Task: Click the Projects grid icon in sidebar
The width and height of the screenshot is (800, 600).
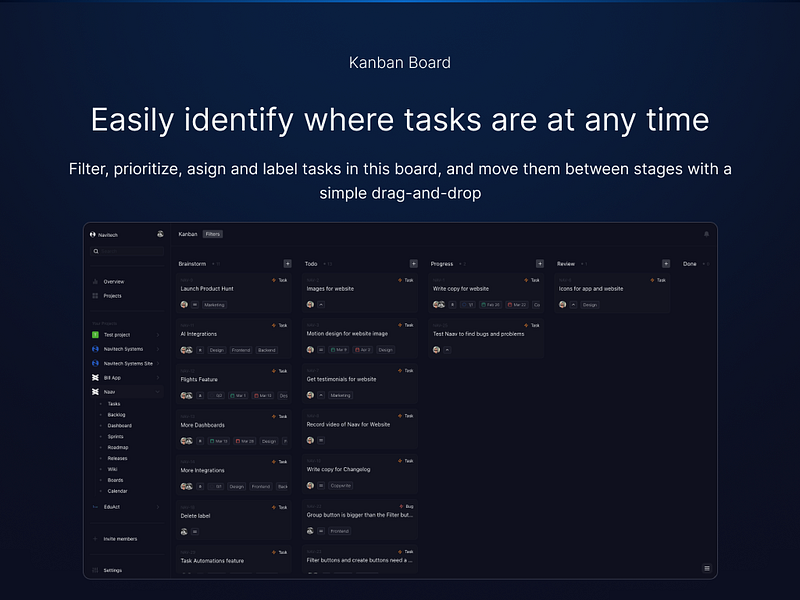Action: pos(95,296)
